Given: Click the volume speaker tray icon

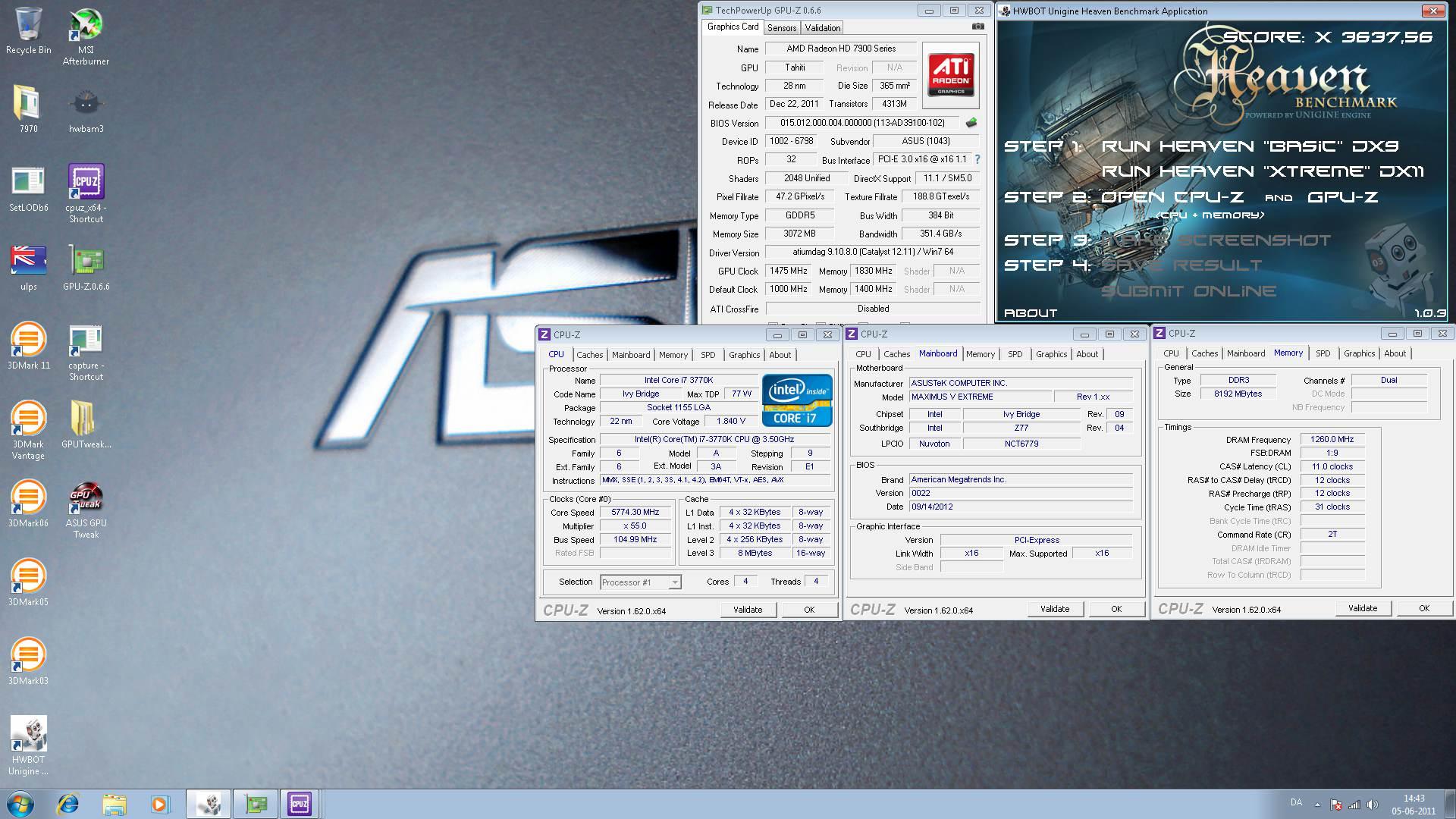Looking at the screenshot, I should pyautogui.click(x=1371, y=805).
